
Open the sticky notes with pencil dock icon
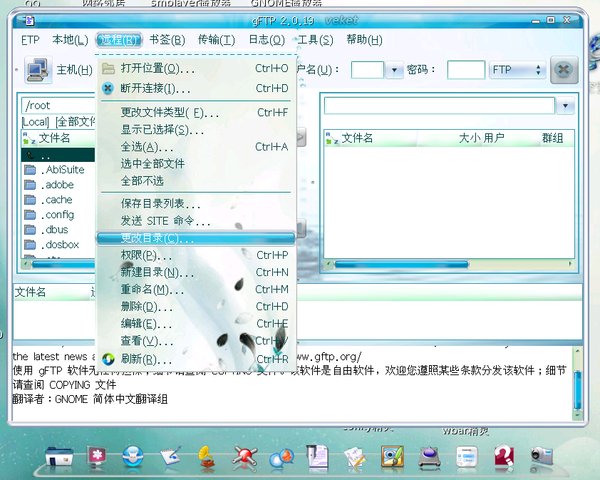[x=355, y=457]
